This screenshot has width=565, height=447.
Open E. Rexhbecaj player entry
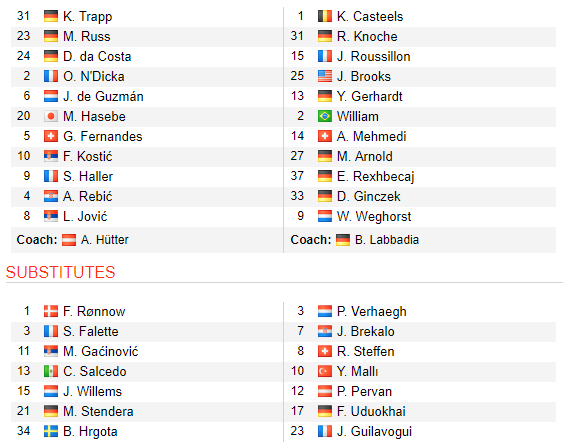pos(375,176)
